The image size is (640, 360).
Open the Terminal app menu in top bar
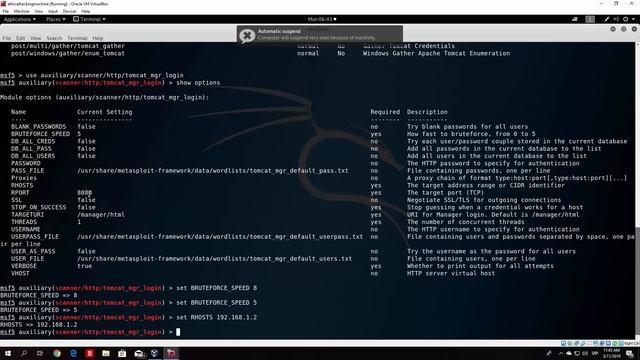(x=89, y=19)
